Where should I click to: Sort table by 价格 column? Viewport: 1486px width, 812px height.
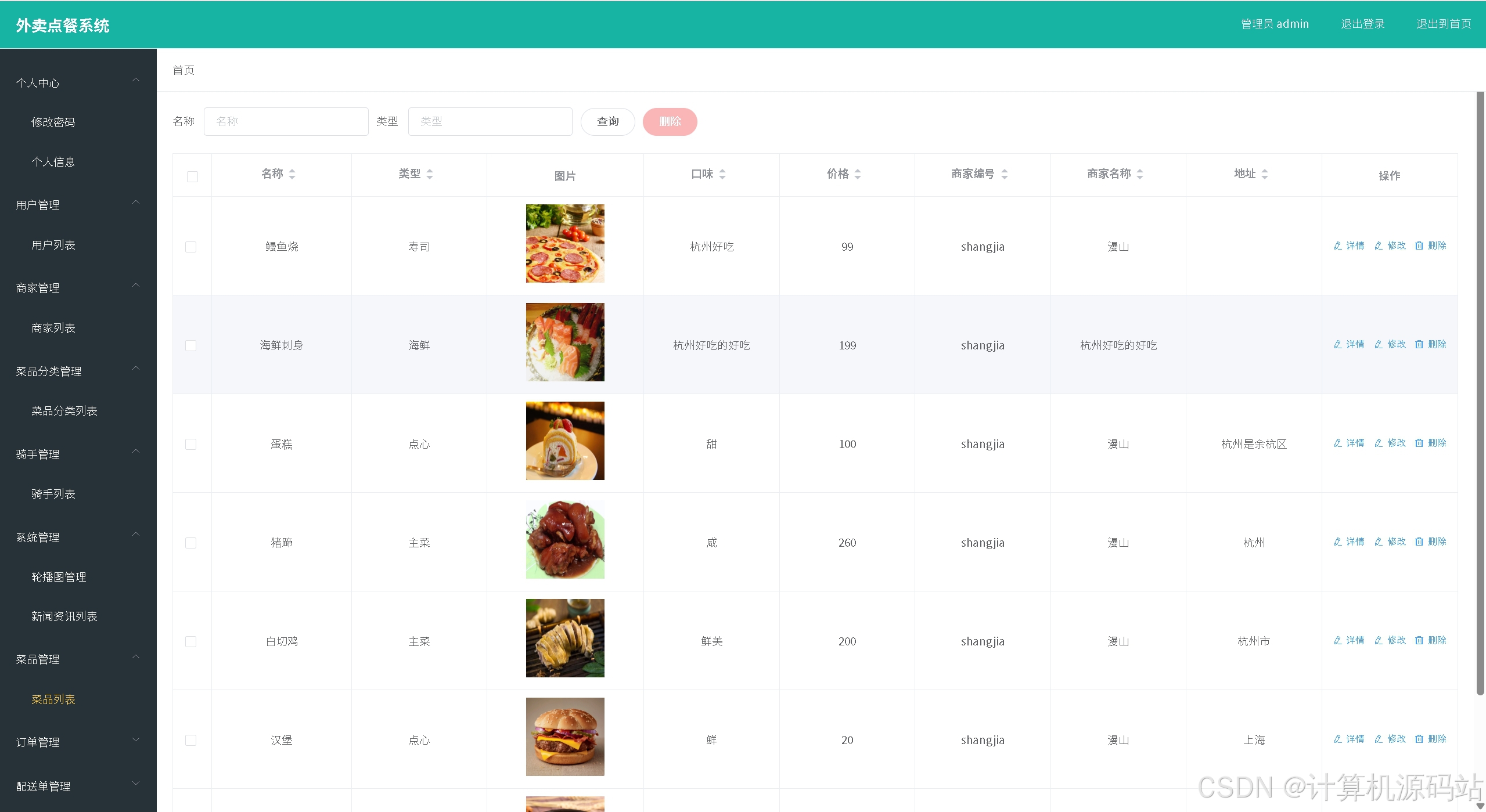click(858, 174)
